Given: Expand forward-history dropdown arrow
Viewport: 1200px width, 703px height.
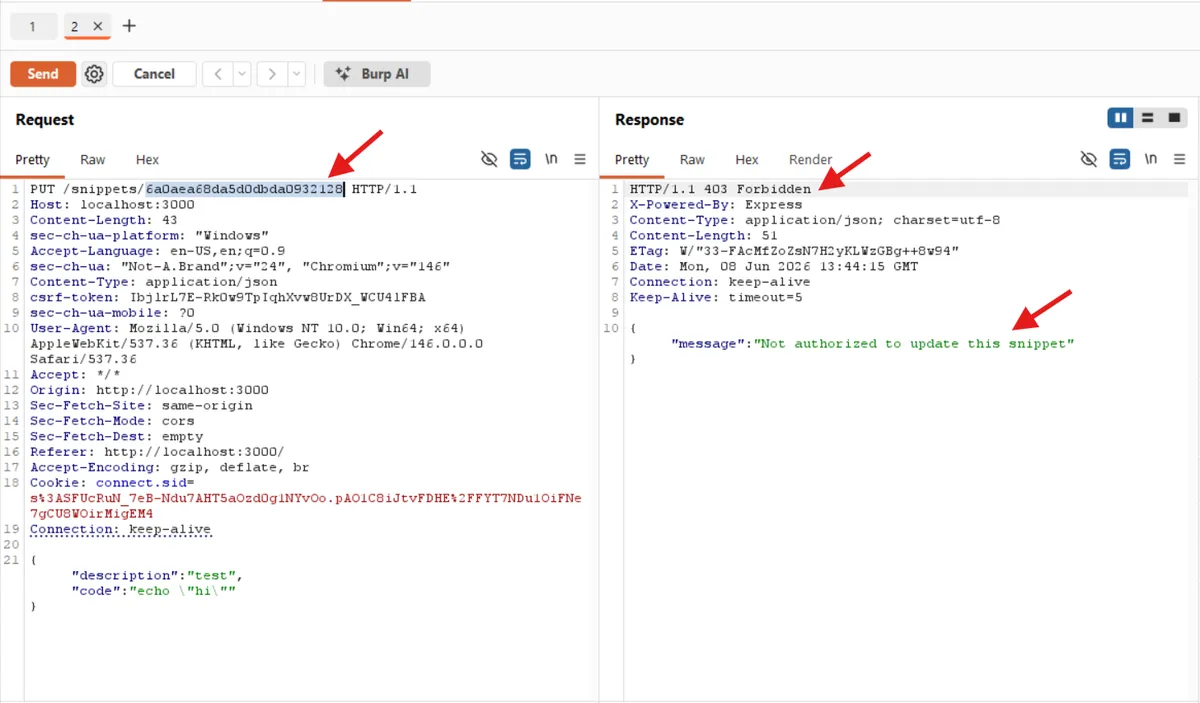Looking at the screenshot, I should (296, 74).
